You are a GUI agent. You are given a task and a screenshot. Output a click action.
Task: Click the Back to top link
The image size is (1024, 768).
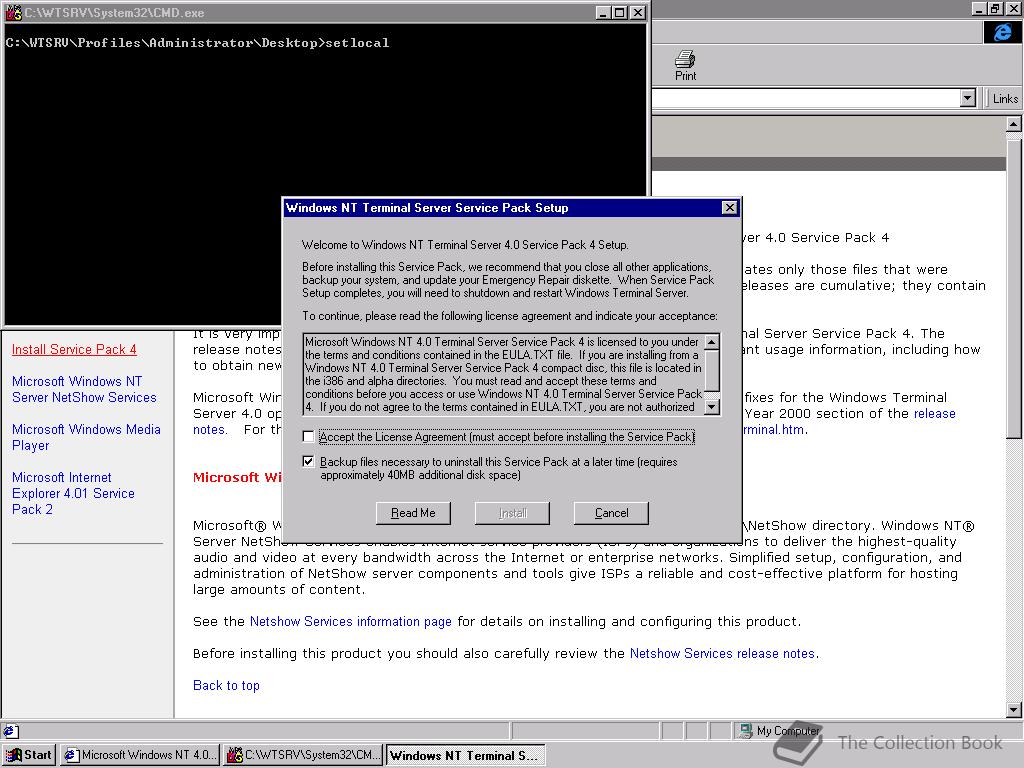pos(226,685)
